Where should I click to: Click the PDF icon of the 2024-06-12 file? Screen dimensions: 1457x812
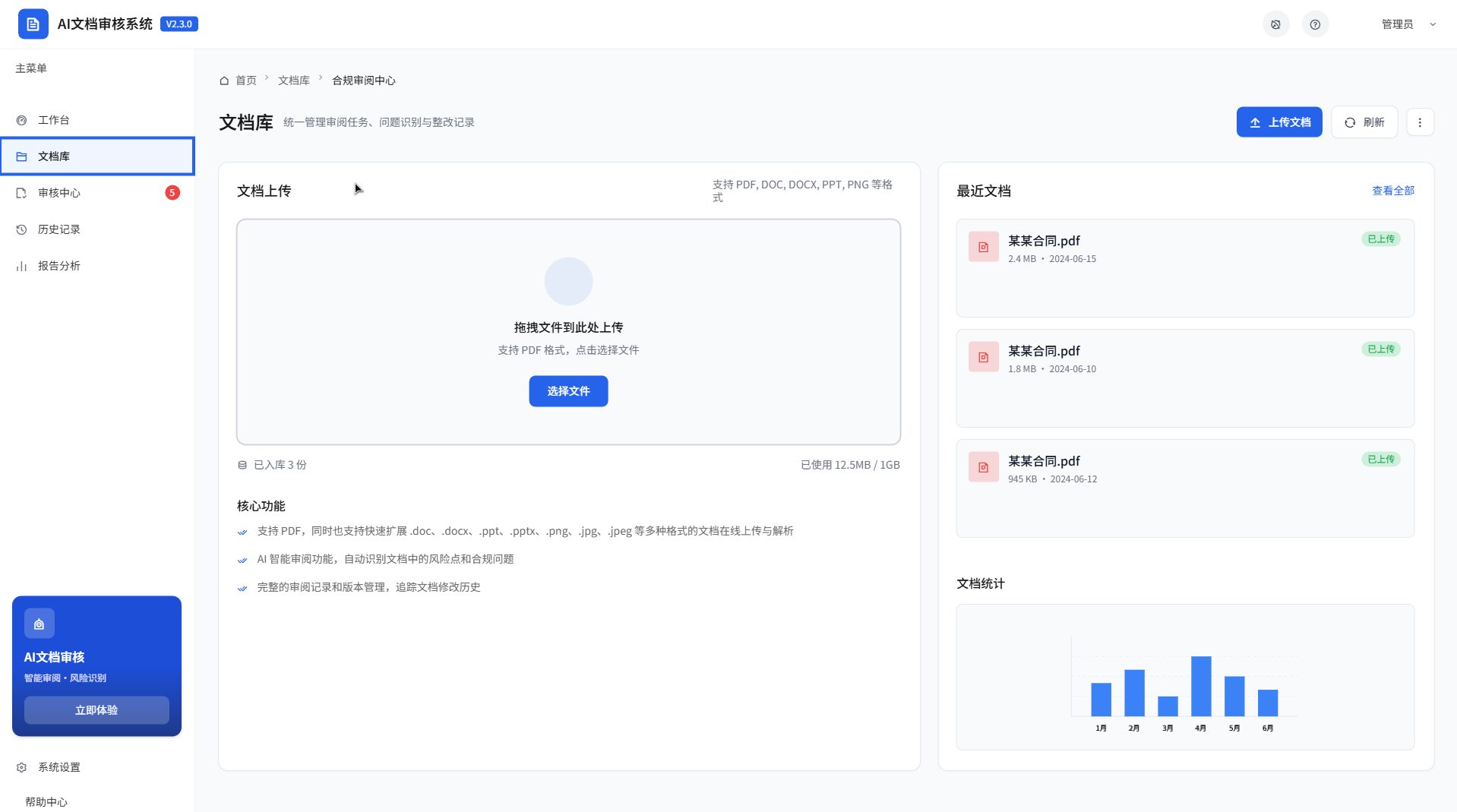pyautogui.click(x=984, y=467)
